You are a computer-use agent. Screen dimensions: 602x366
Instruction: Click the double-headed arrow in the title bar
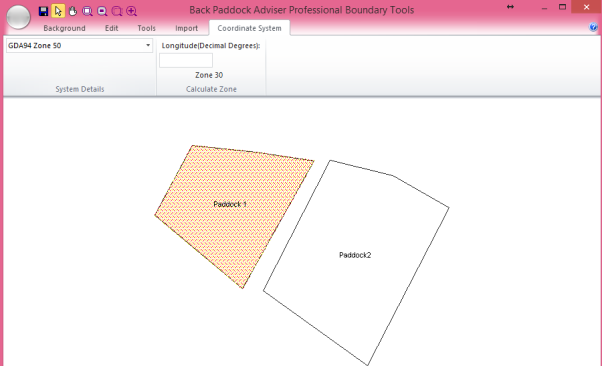click(510, 7)
